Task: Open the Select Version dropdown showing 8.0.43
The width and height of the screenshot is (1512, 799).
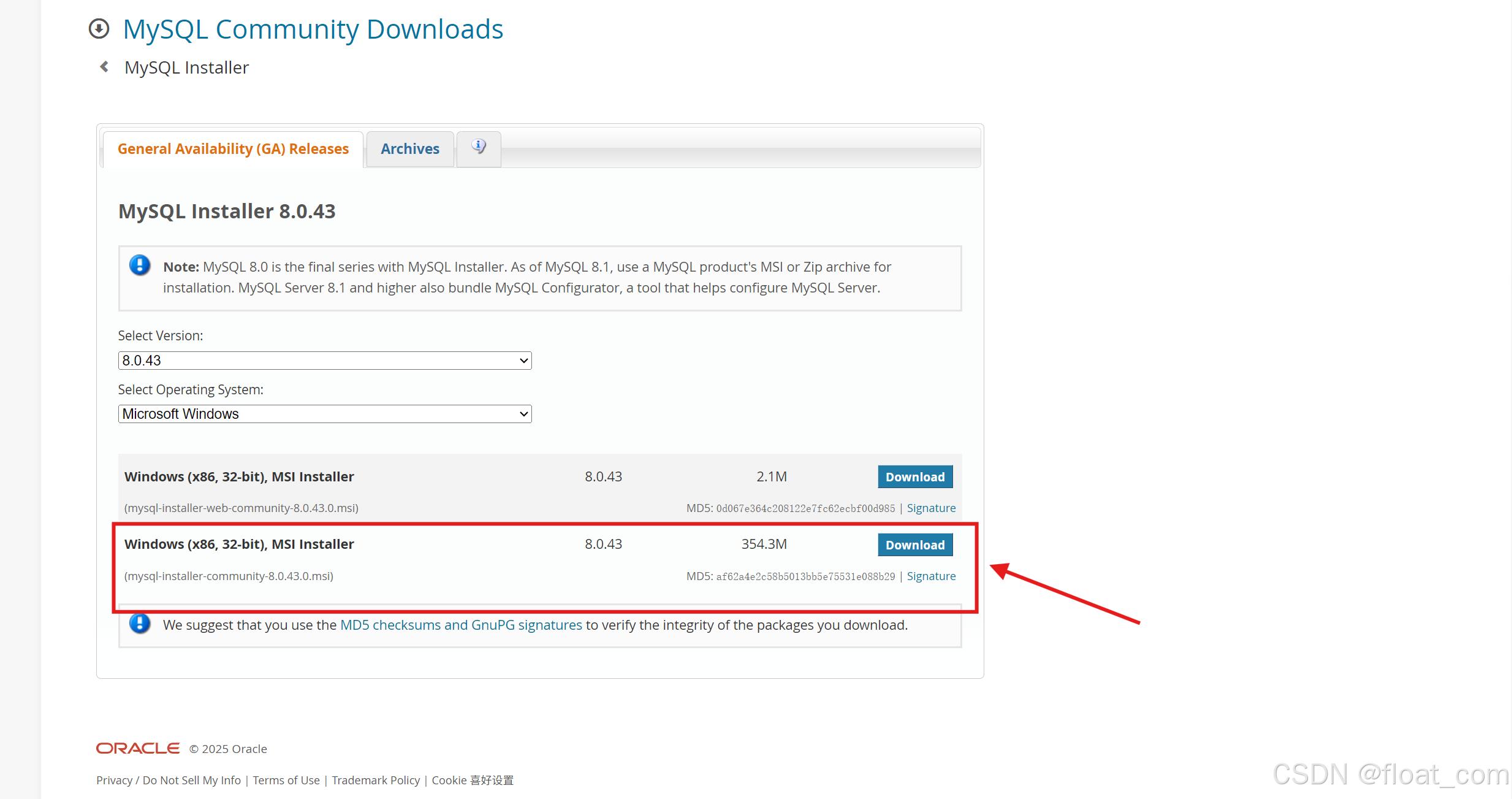Action: coord(325,361)
